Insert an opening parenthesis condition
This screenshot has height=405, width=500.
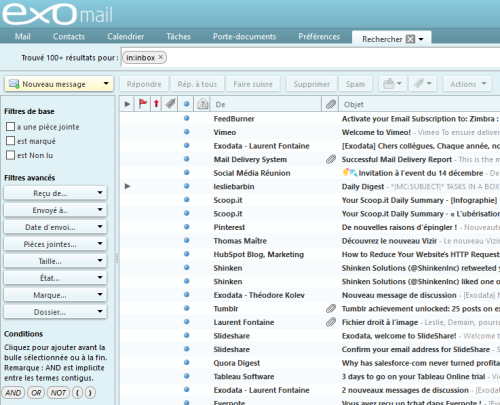click(x=78, y=393)
